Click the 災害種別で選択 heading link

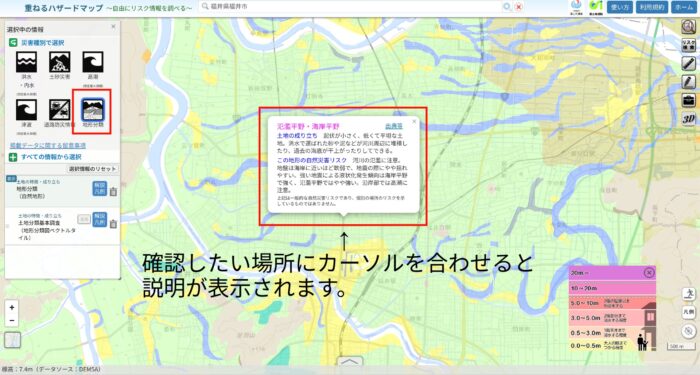pos(43,43)
